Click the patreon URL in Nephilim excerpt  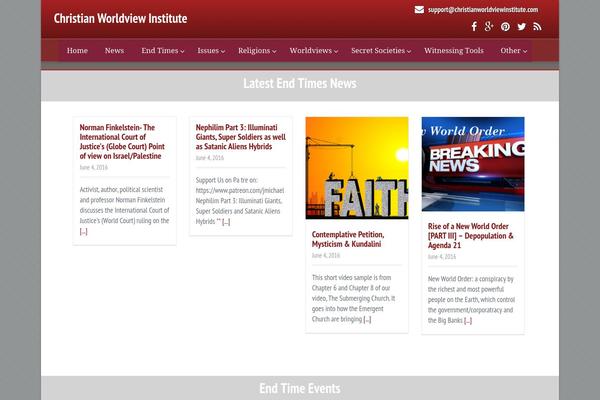(240, 191)
